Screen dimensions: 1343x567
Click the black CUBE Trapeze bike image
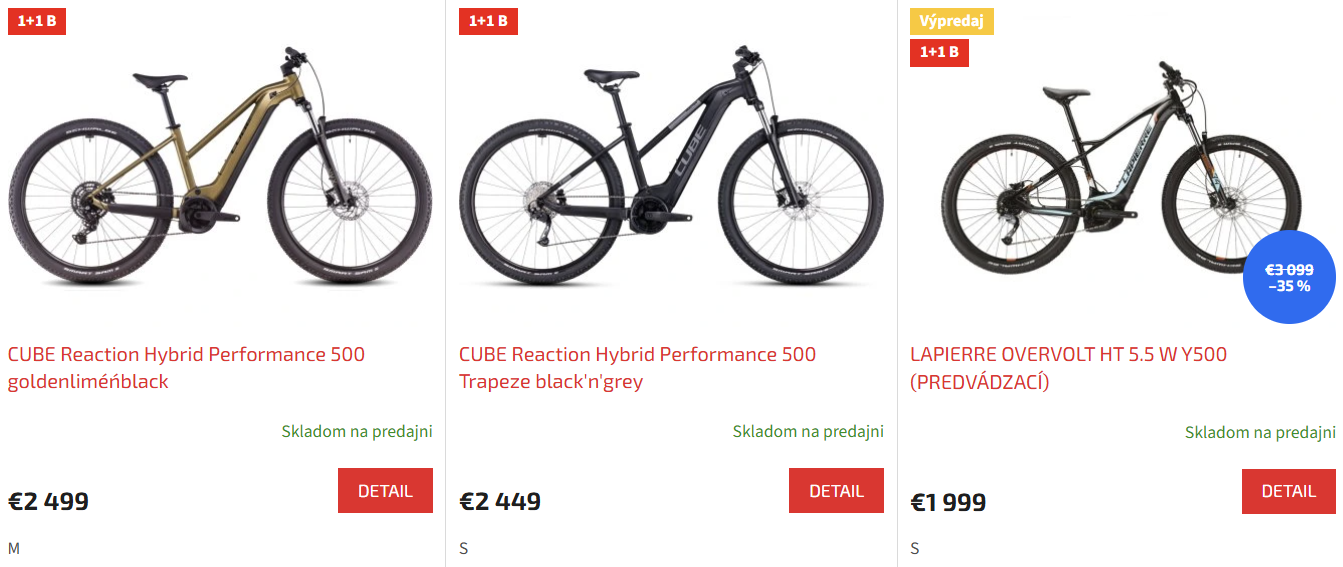point(671,170)
